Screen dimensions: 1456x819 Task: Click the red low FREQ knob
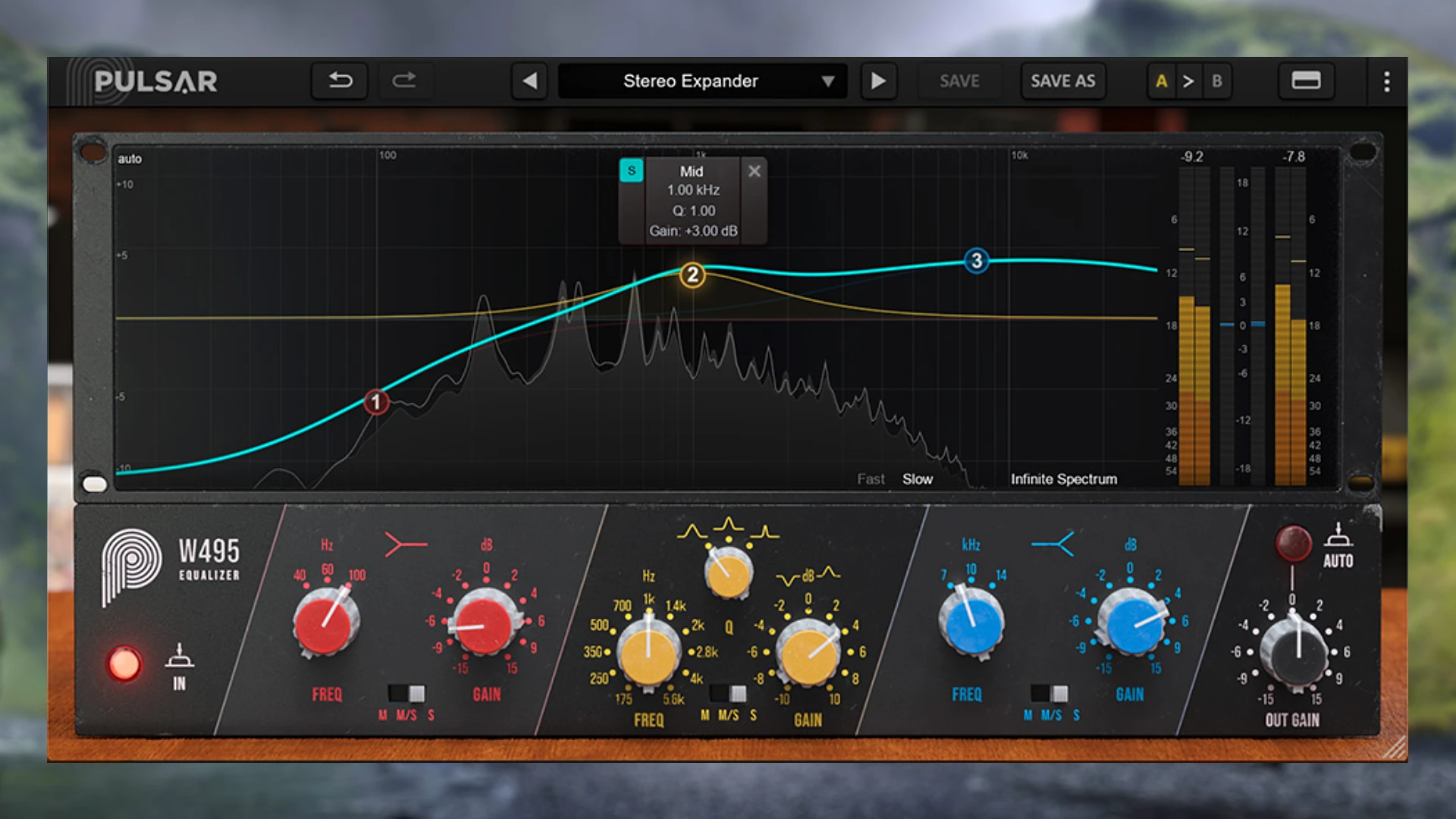[326, 624]
